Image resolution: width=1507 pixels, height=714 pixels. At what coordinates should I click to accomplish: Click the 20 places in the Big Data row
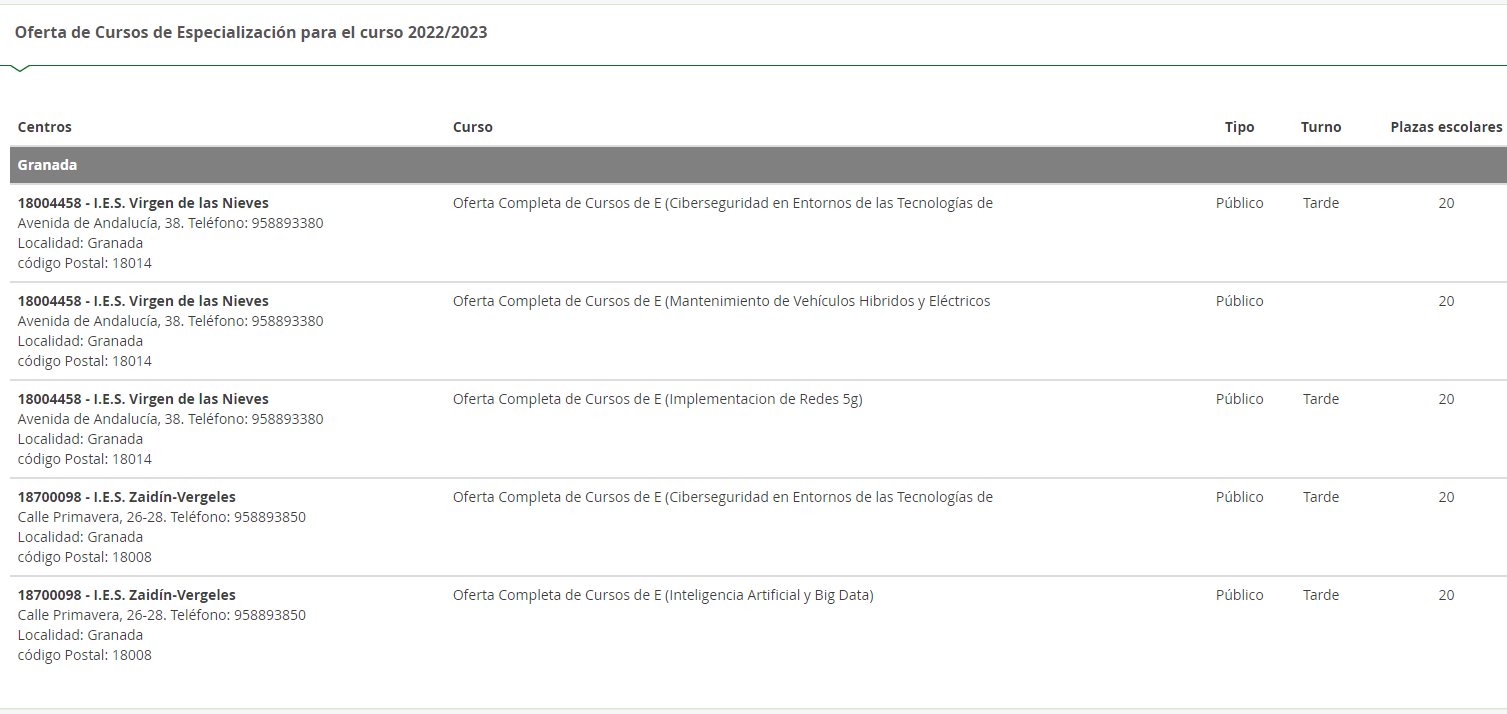click(x=1446, y=595)
